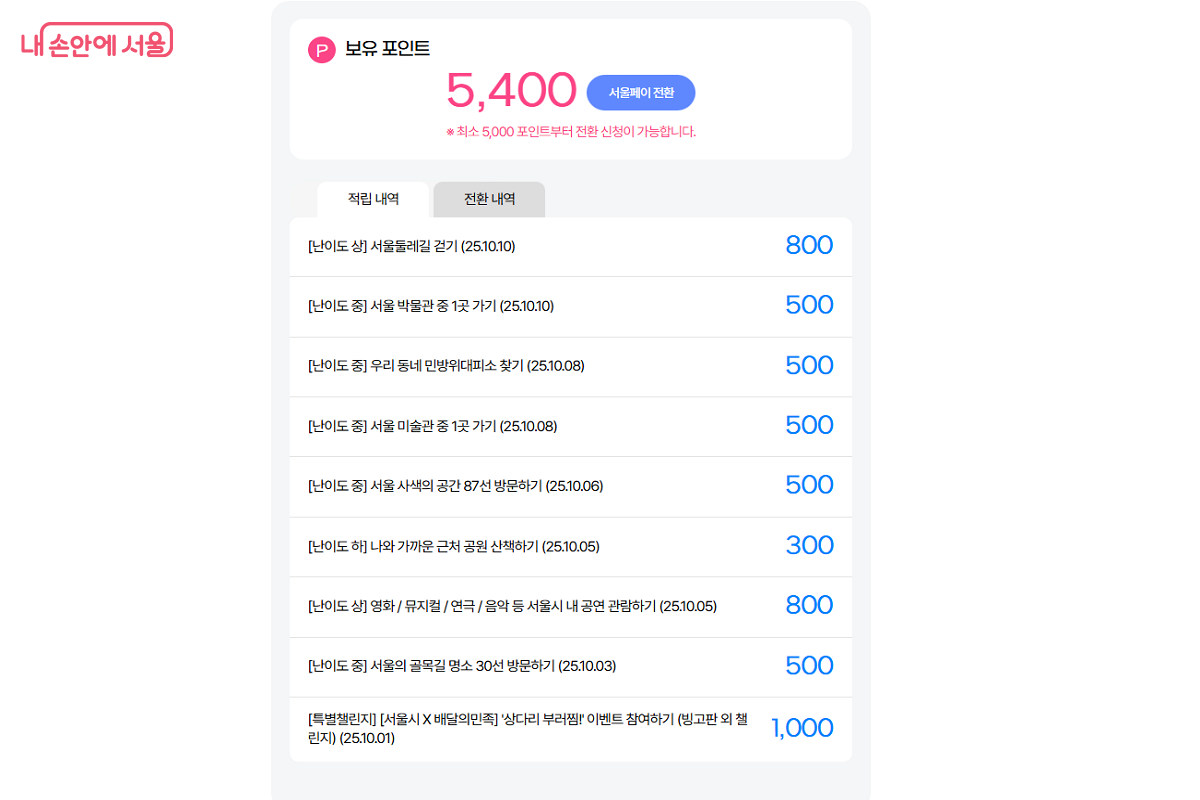Click the 800 points next to 서울둘레길 걷기
Viewport: 1200px width, 800px height.
(x=809, y=245)
